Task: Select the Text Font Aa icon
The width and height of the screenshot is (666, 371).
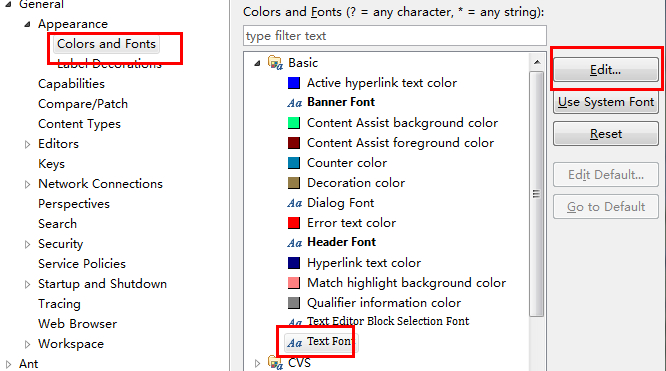Action: tap(294, 343)
